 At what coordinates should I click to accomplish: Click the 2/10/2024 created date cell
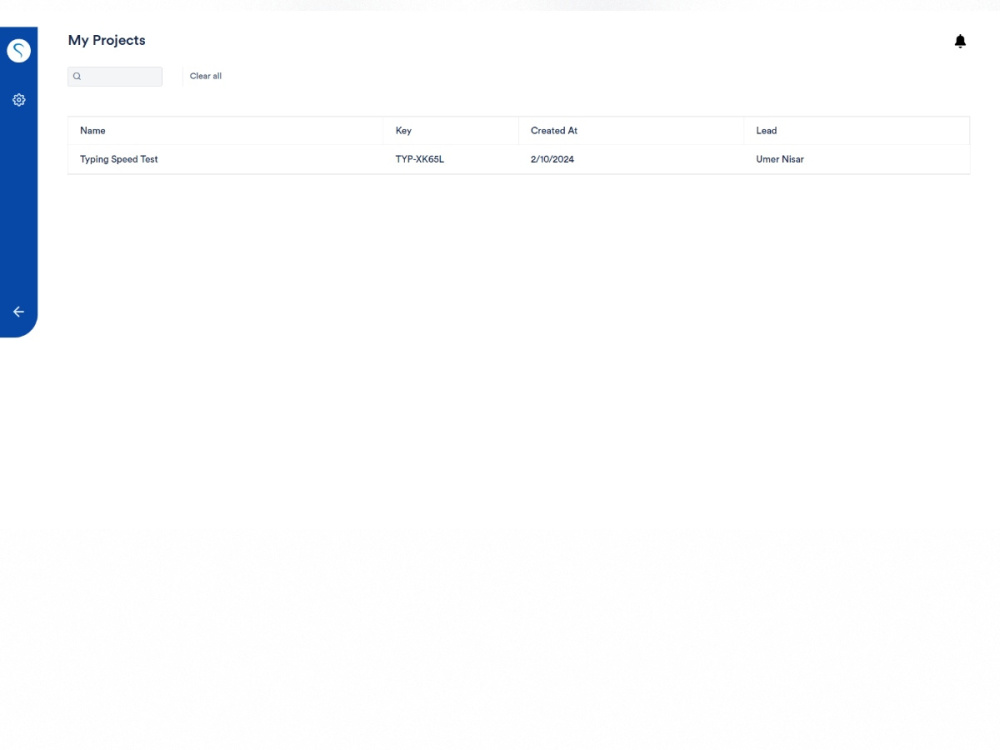(552, 159)
